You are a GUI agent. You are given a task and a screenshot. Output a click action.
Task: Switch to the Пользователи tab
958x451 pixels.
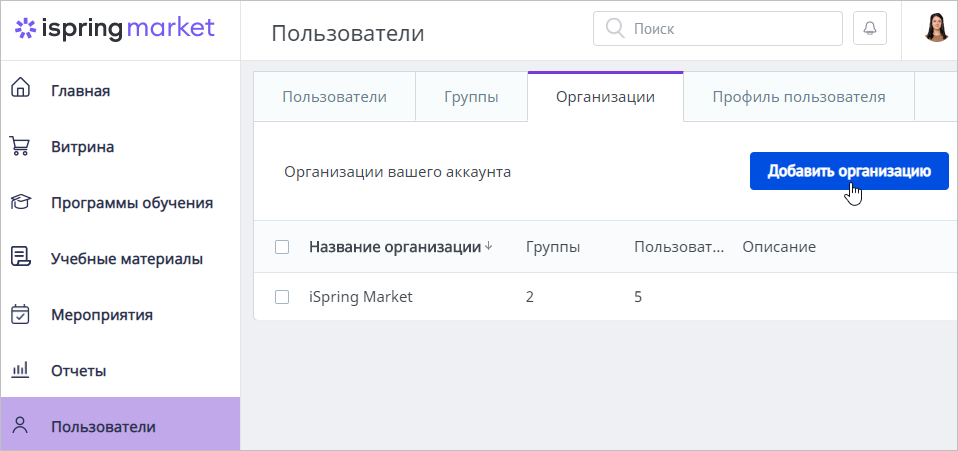click(334, 97)
